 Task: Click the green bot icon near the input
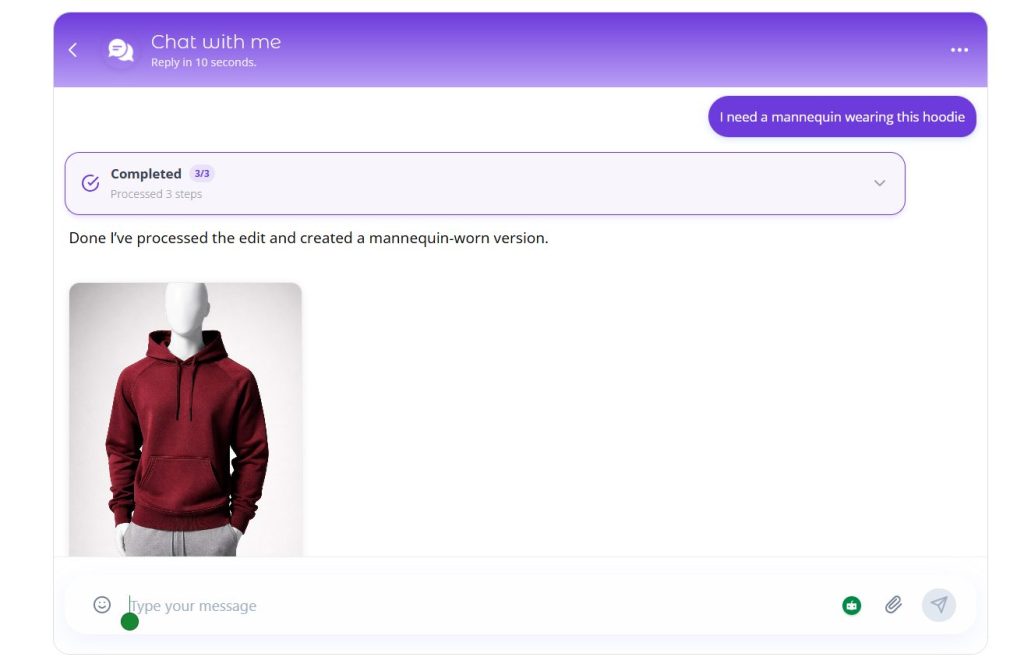click(851, 605)
